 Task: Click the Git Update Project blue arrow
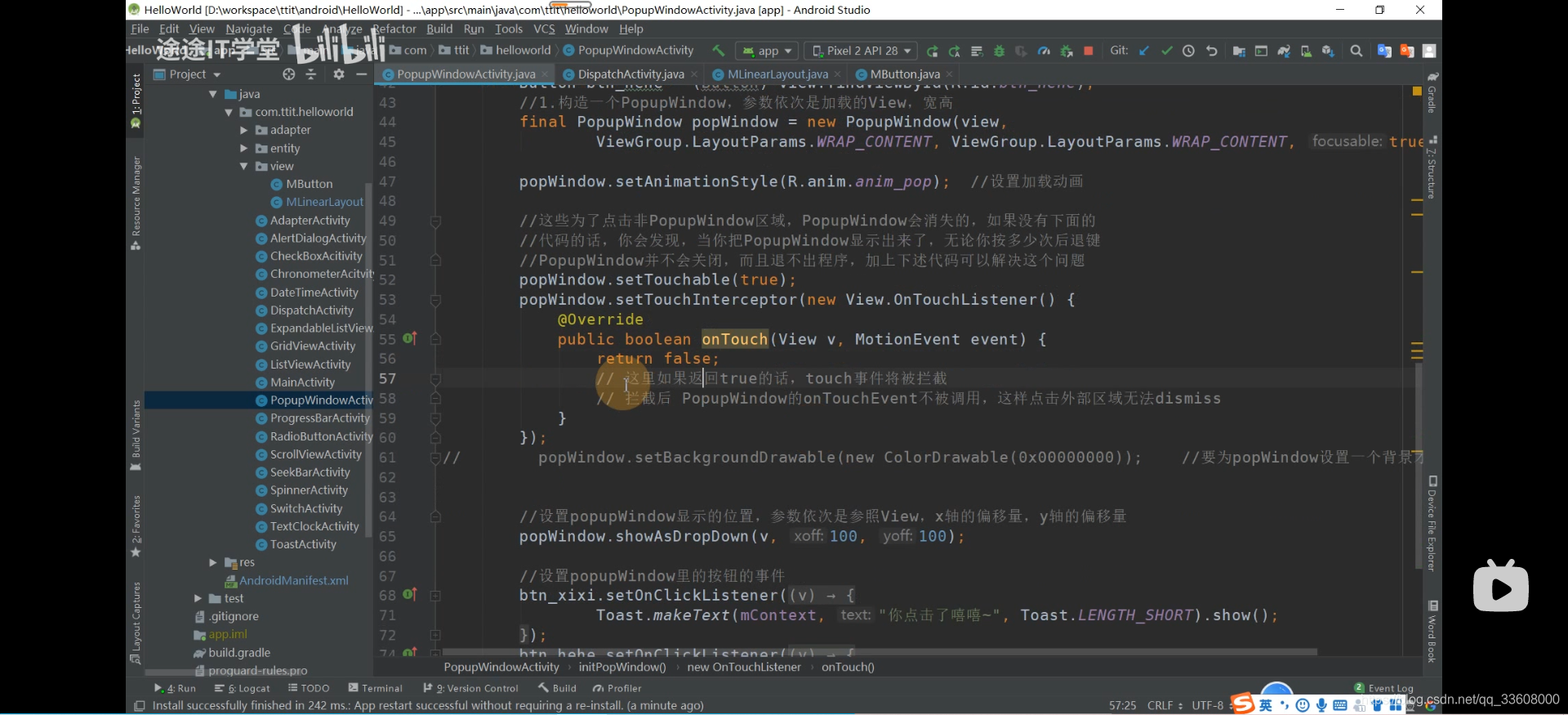tap(1144, 51)
